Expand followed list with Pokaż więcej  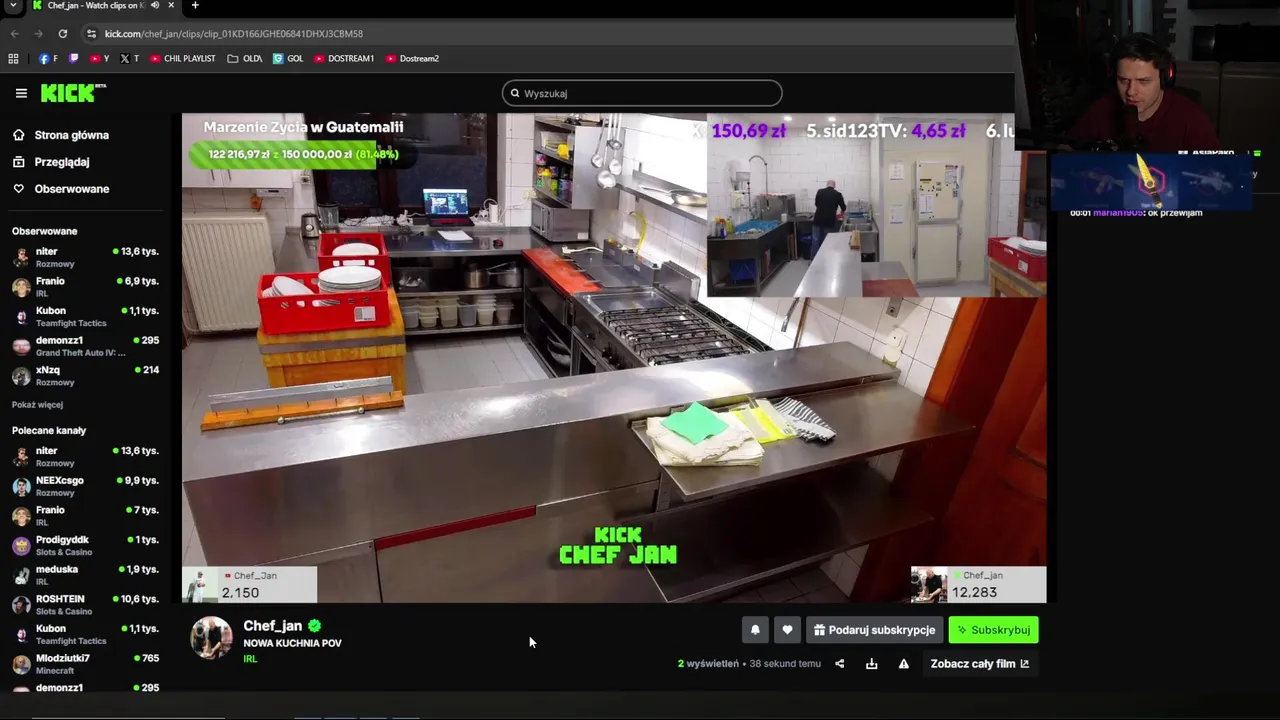click(x=37, y=405)
